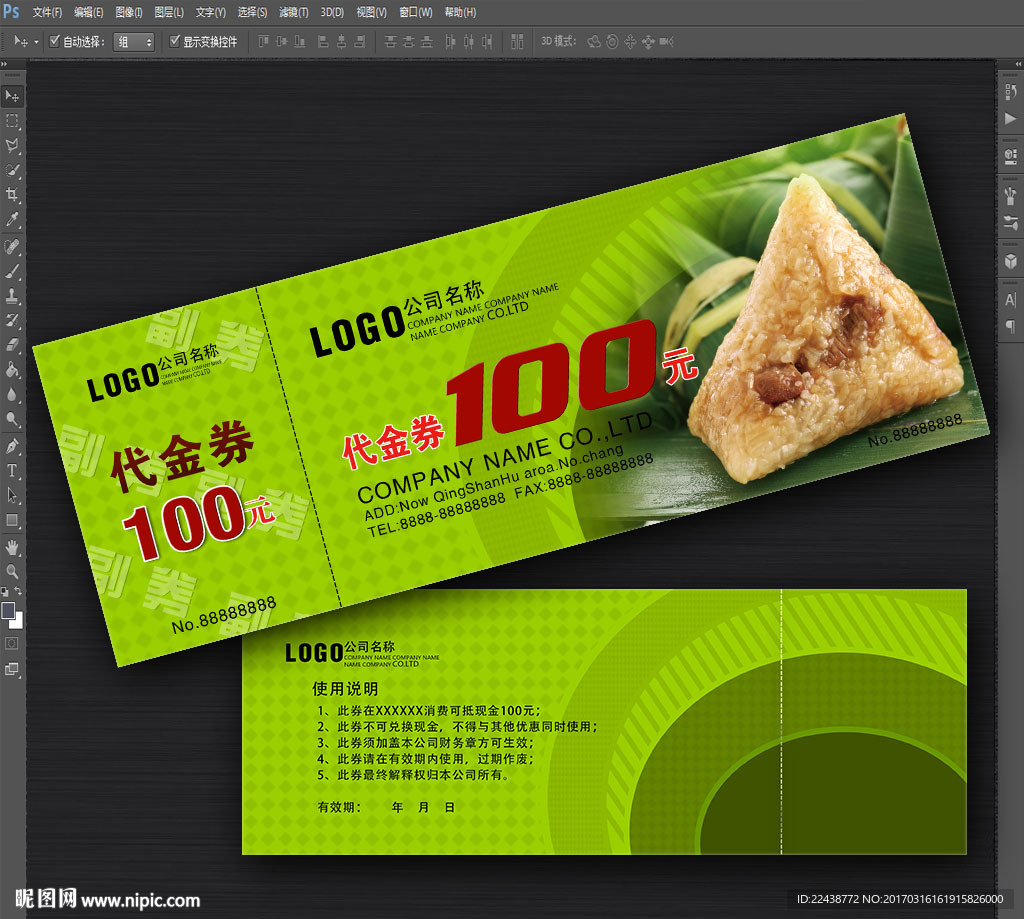Viewport: 1024px width, 919px height.
Task: Select the Crop tool
Action: 12,195
